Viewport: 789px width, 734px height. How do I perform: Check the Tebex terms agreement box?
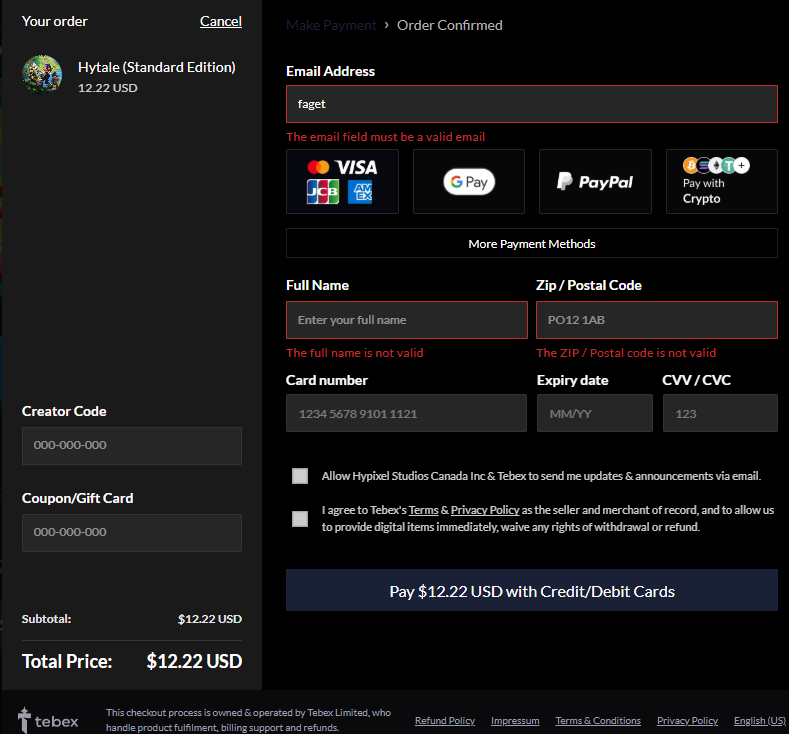tap(300, 519)
